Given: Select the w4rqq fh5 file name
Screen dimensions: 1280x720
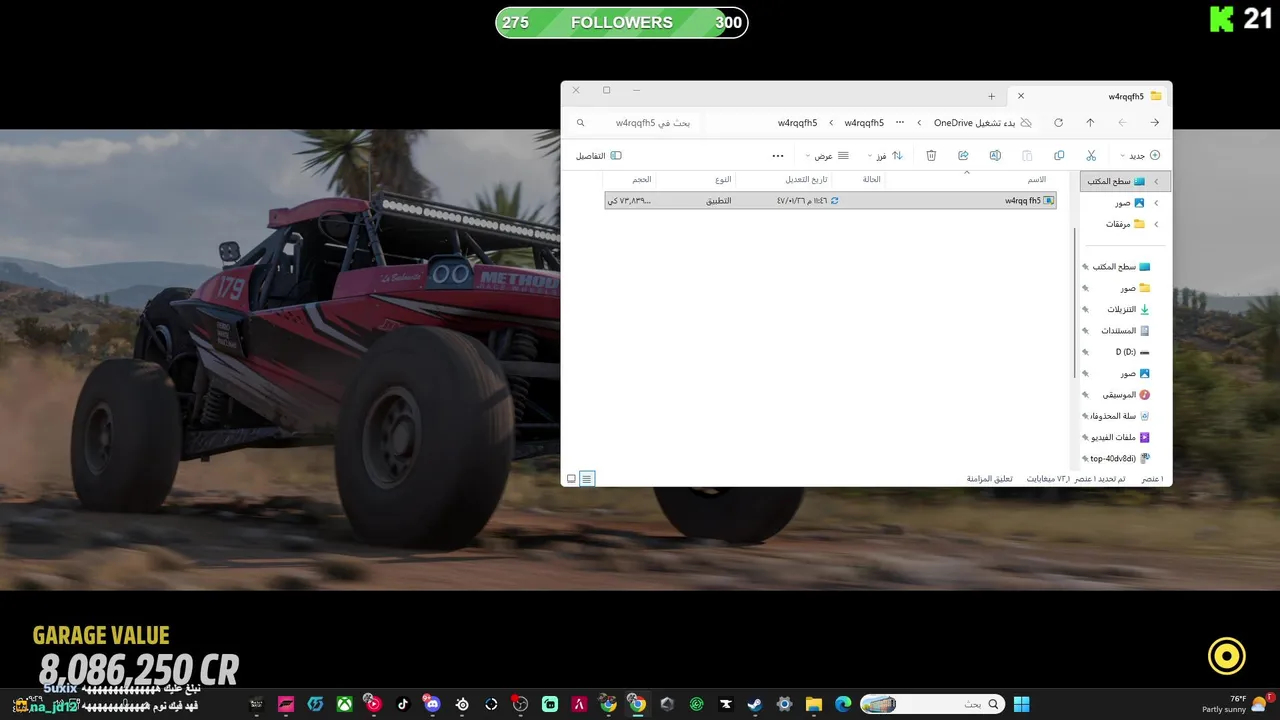Looking at the screenshot, I should [x=1023, y=200].
